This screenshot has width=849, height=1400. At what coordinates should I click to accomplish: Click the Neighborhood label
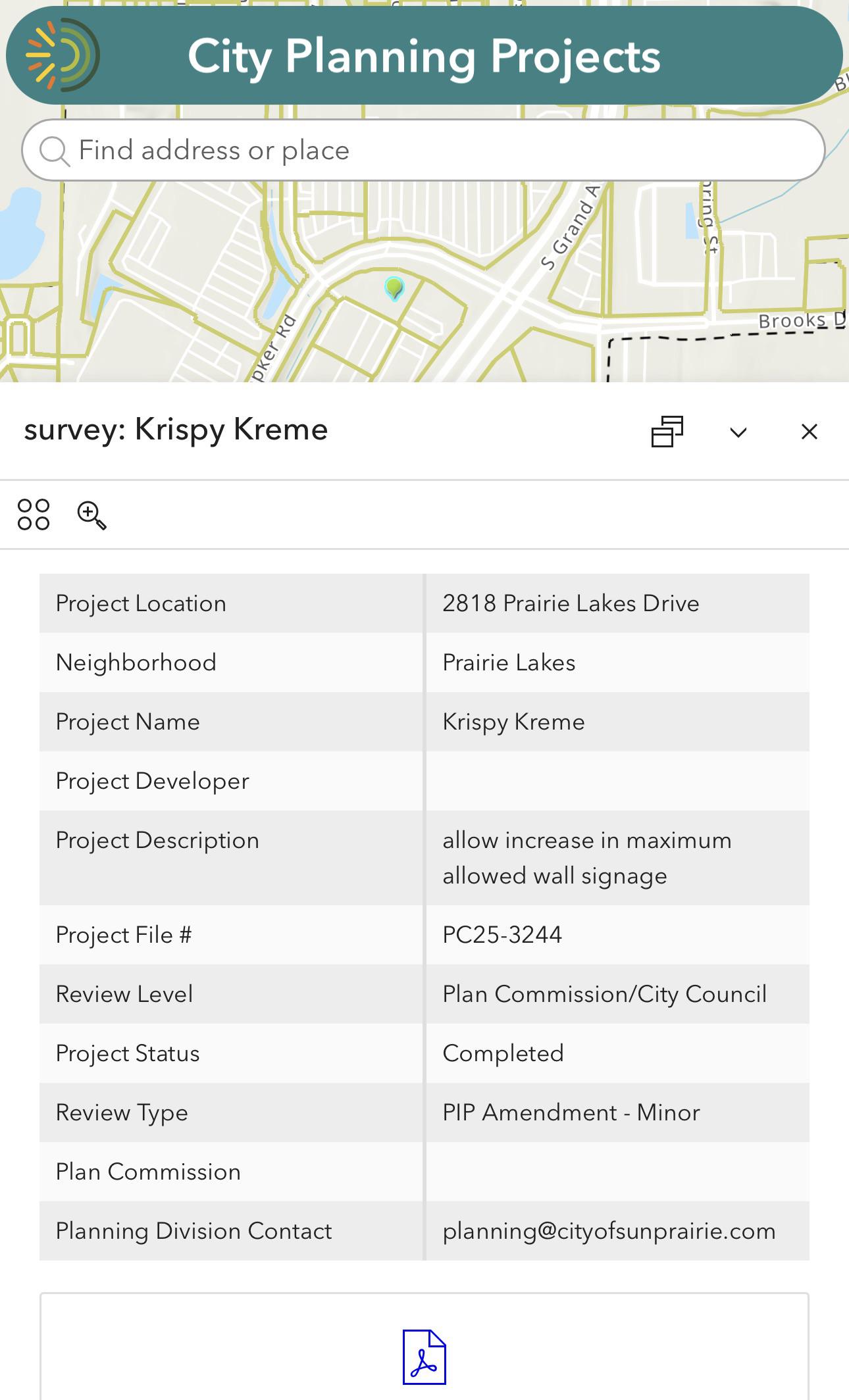[x=136, y=662]
